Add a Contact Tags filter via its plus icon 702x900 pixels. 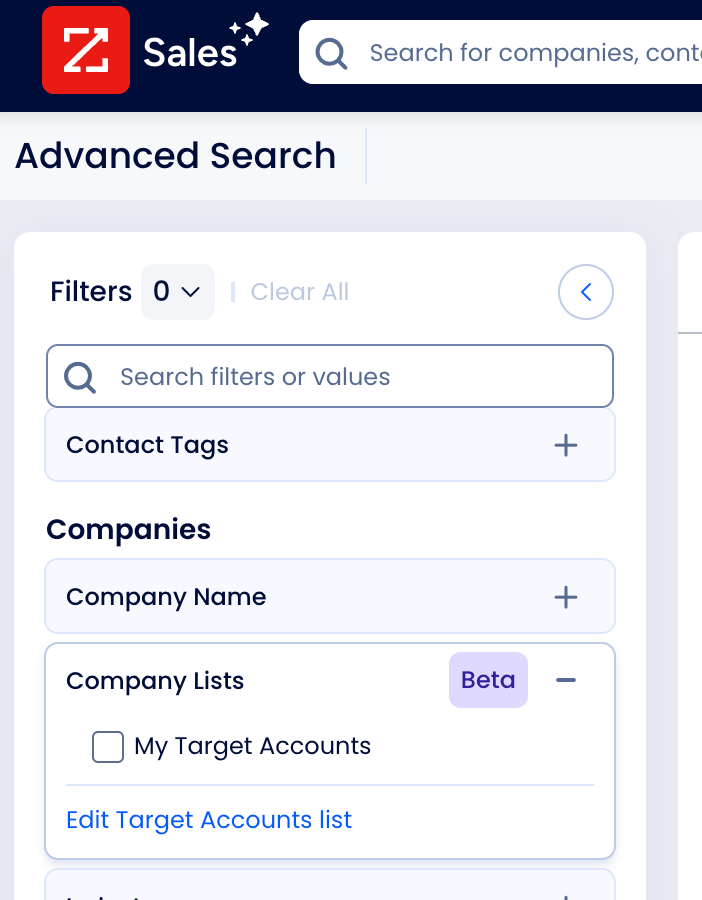(x=566, y=446)
